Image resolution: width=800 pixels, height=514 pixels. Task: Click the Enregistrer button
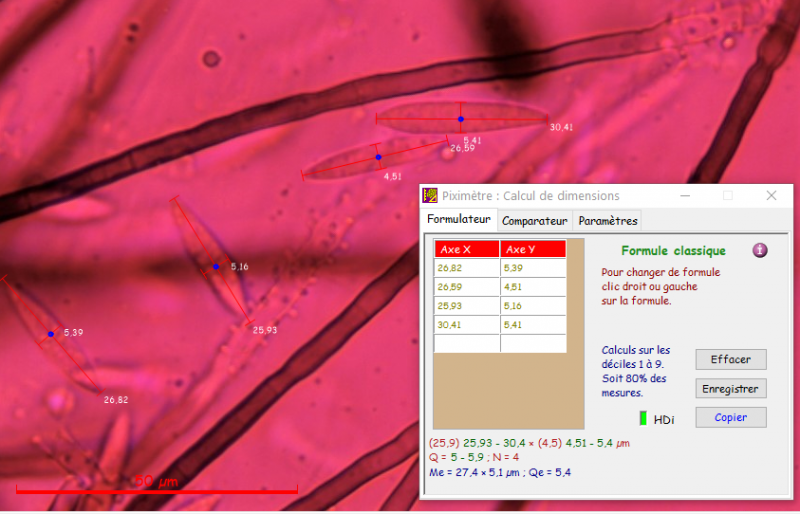coord(730,389)
